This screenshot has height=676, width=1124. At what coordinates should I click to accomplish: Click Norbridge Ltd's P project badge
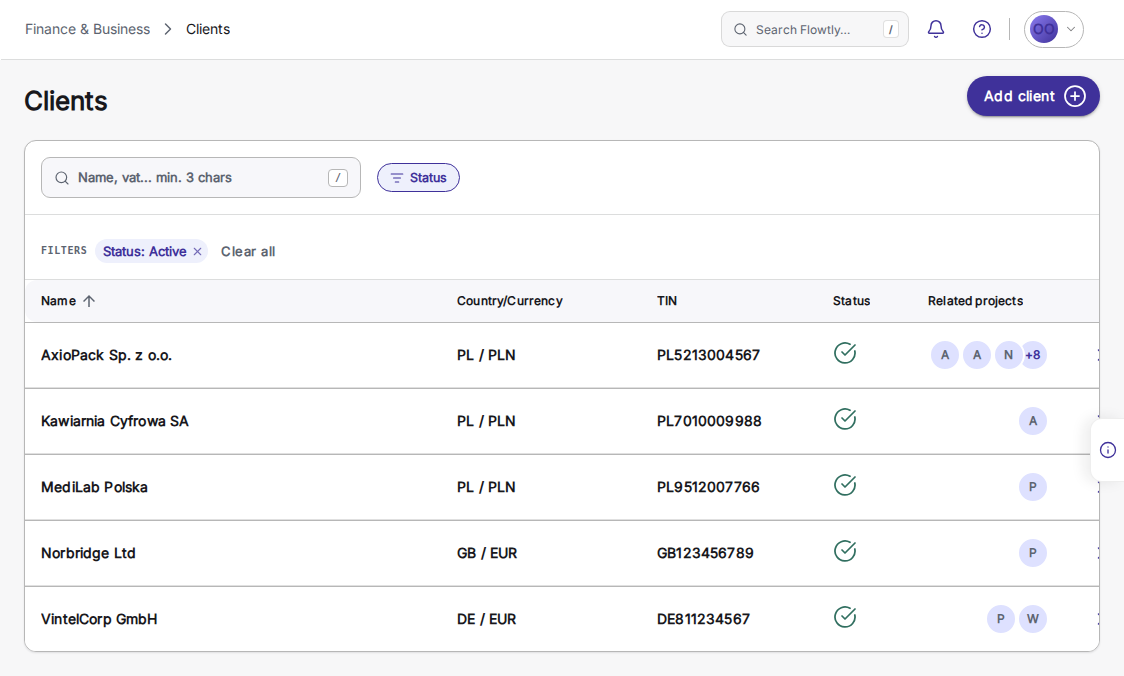pyautogui.click(x=1033, y=553)
